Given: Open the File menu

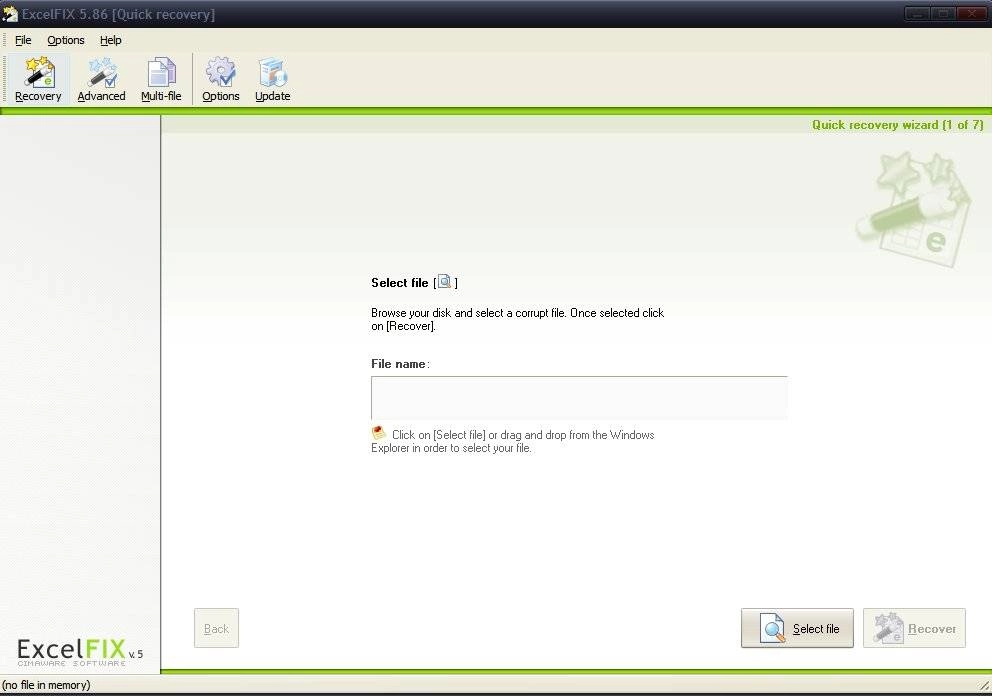Looking at the screenshot, I should 23,40.
